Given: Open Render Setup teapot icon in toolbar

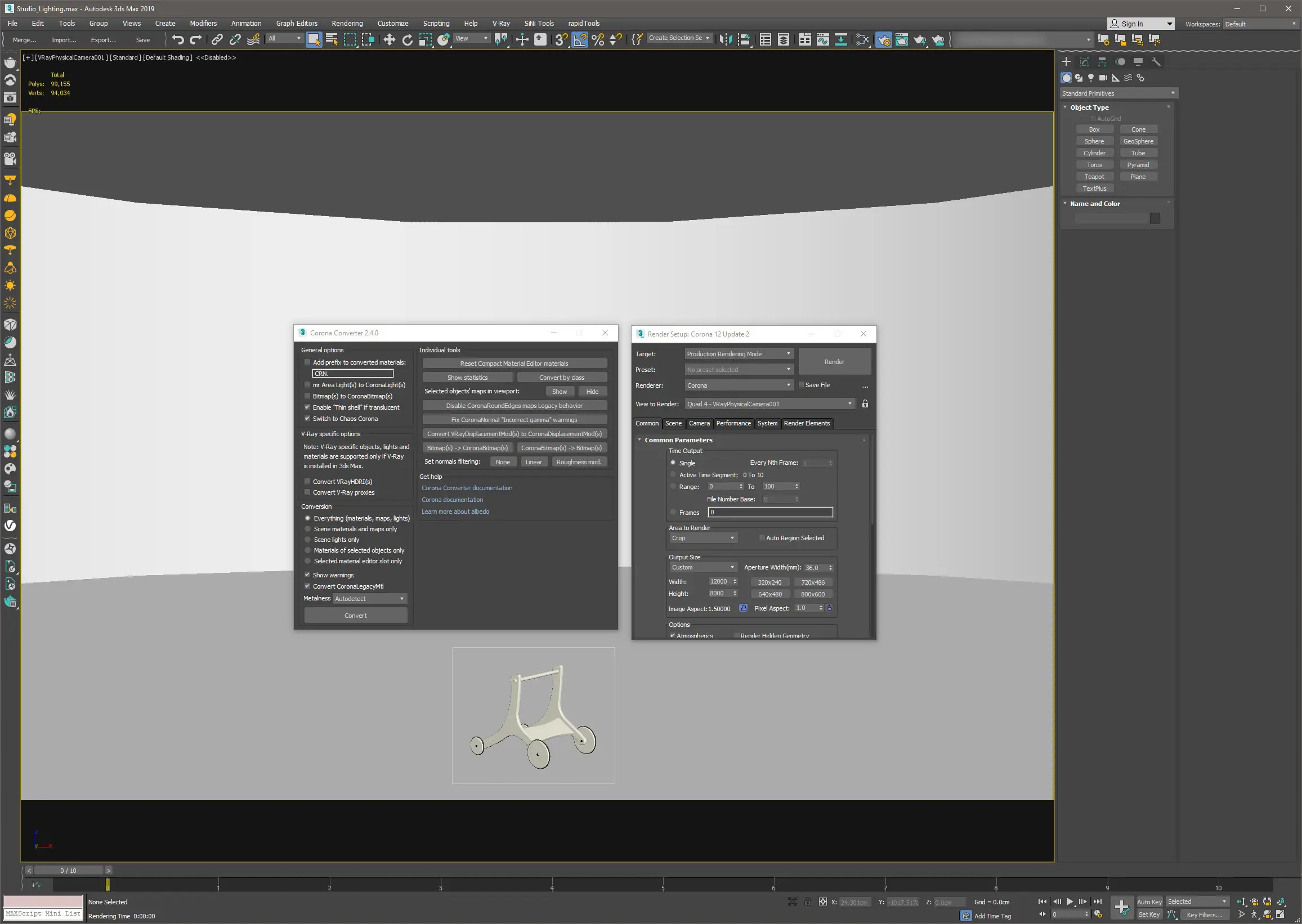Looking at the screenshot, I should pyautogui.click(x=884, y=39).
